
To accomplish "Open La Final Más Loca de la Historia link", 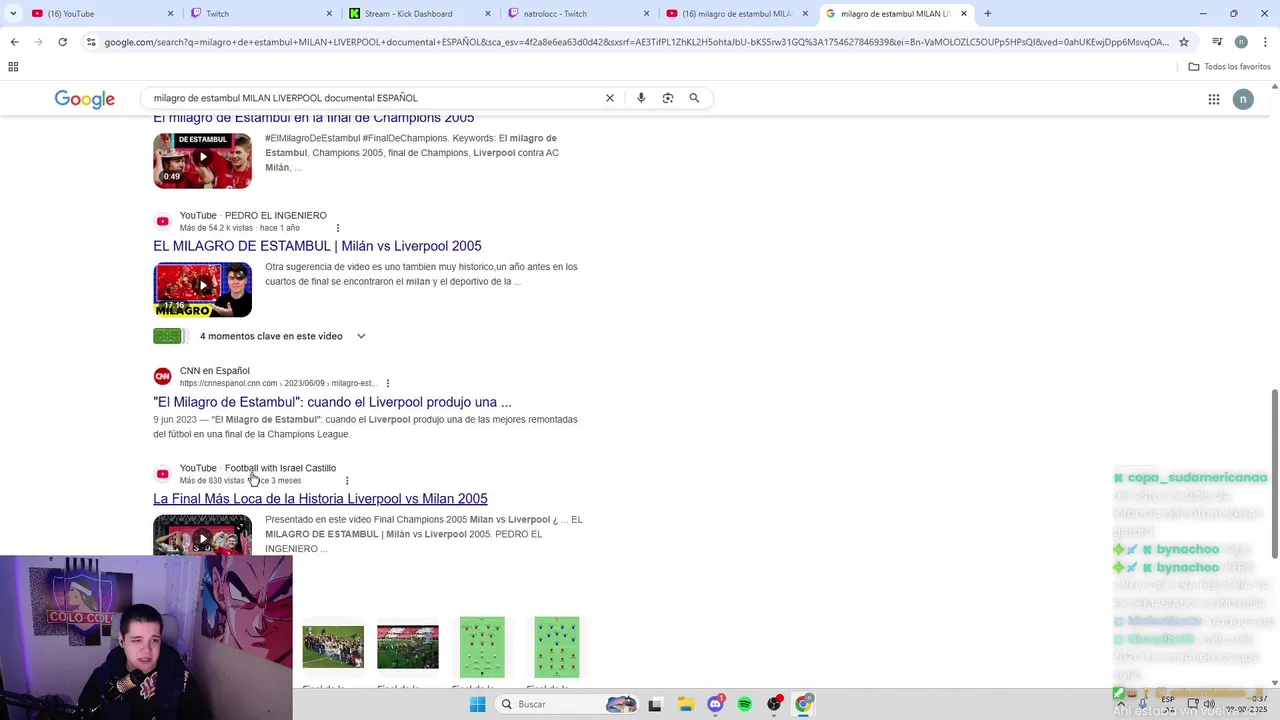I will click(x=320, y=499).
